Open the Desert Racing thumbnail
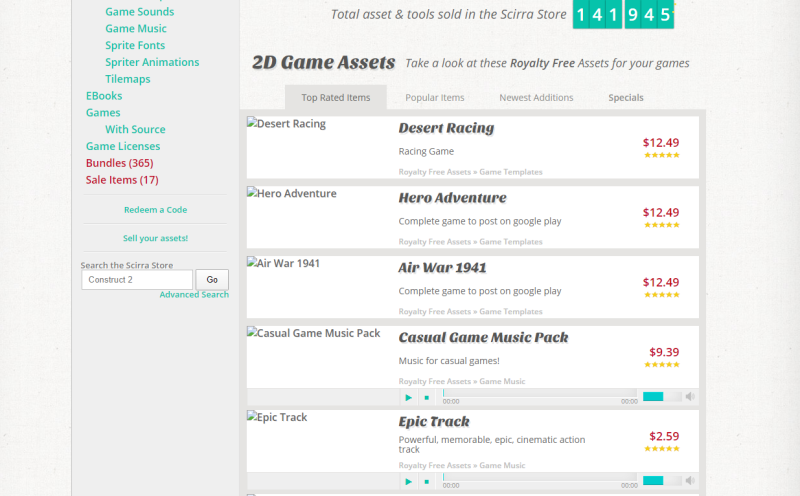The width and height of the screenshot is (800, 496). [x=286, y=123]
